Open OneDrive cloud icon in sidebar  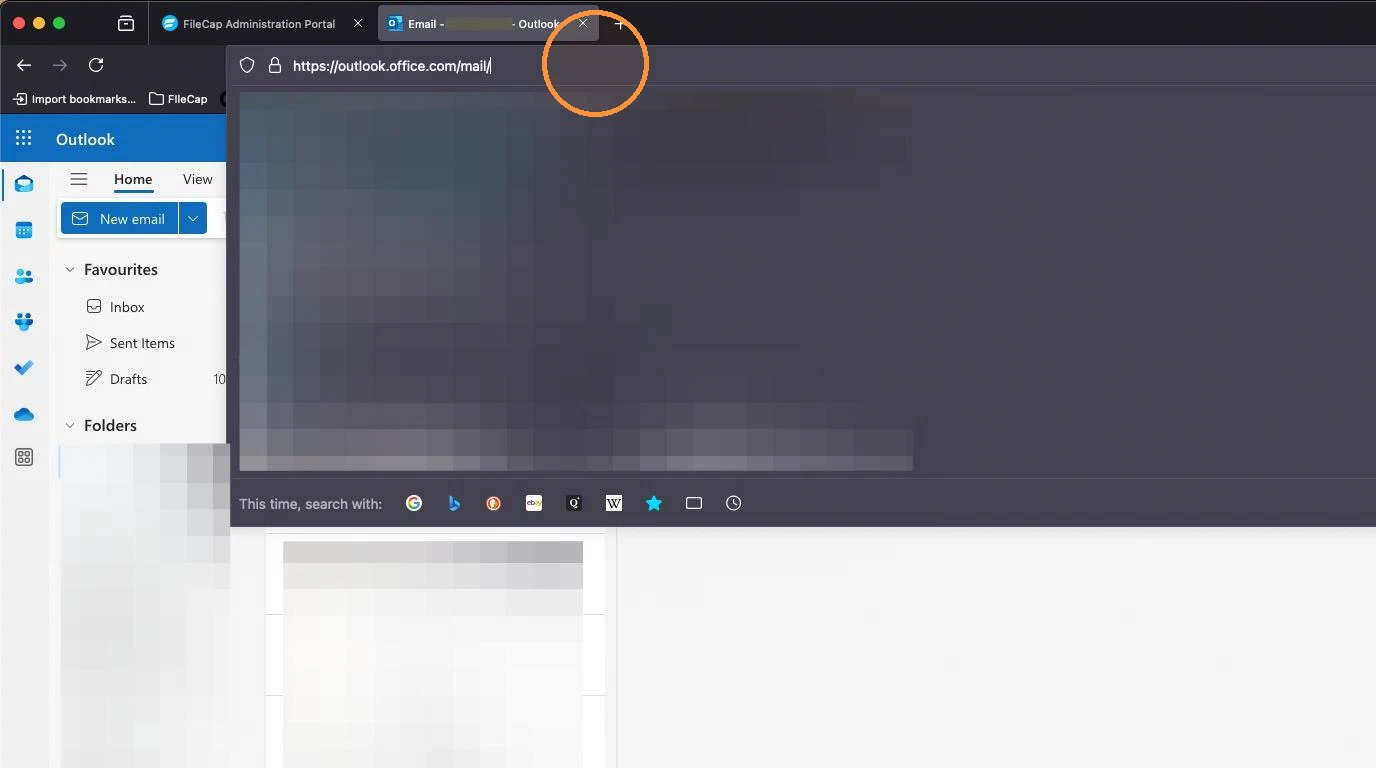24,414
